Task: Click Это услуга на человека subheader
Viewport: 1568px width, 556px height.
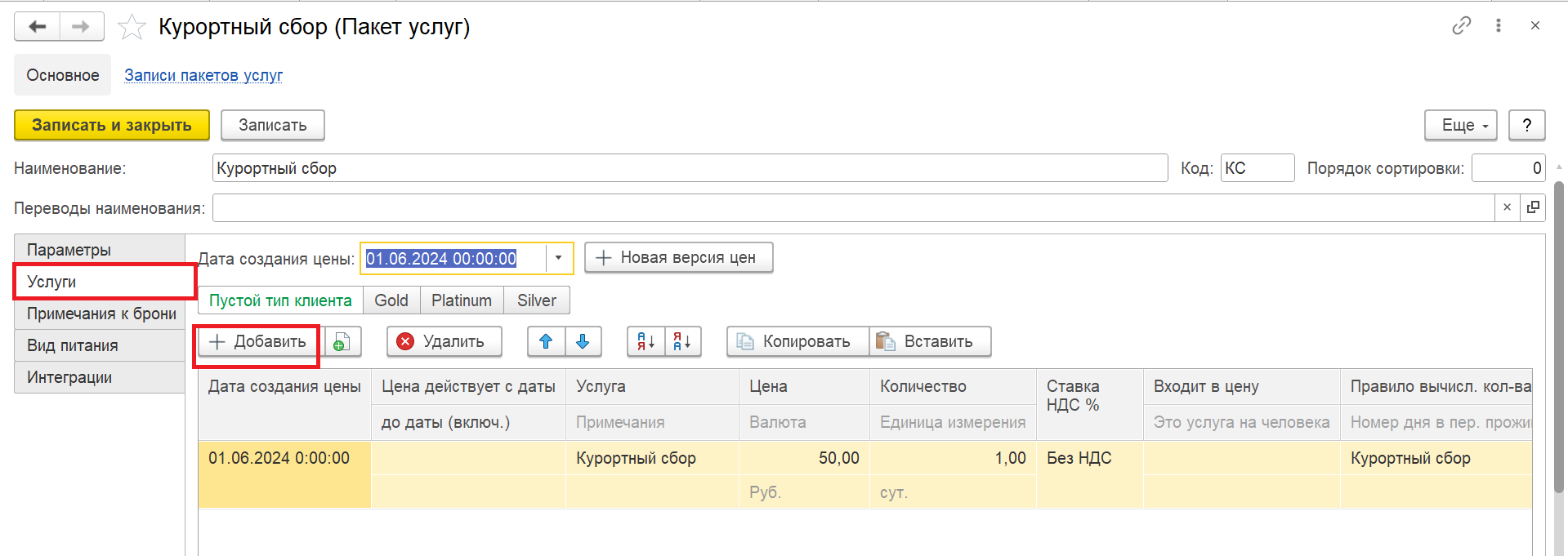Action: coord(1241,422)
